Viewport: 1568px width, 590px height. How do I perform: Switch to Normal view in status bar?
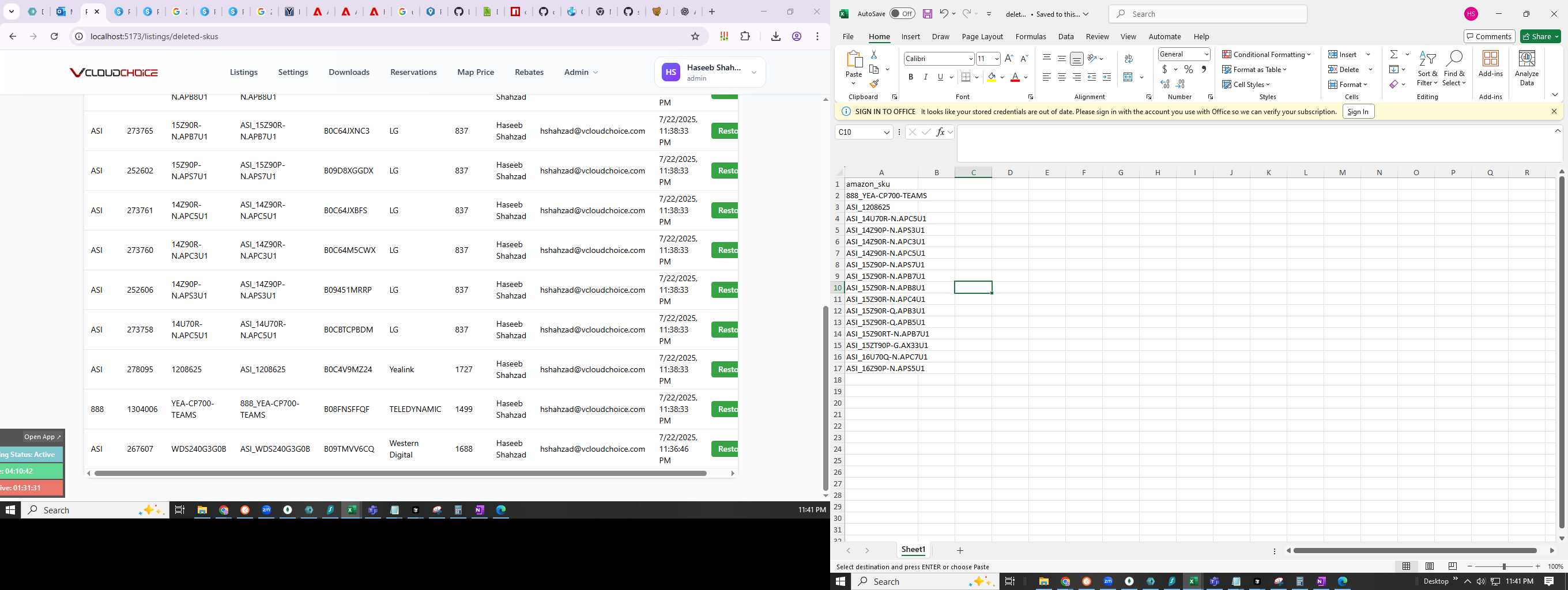coord(1406,566)
